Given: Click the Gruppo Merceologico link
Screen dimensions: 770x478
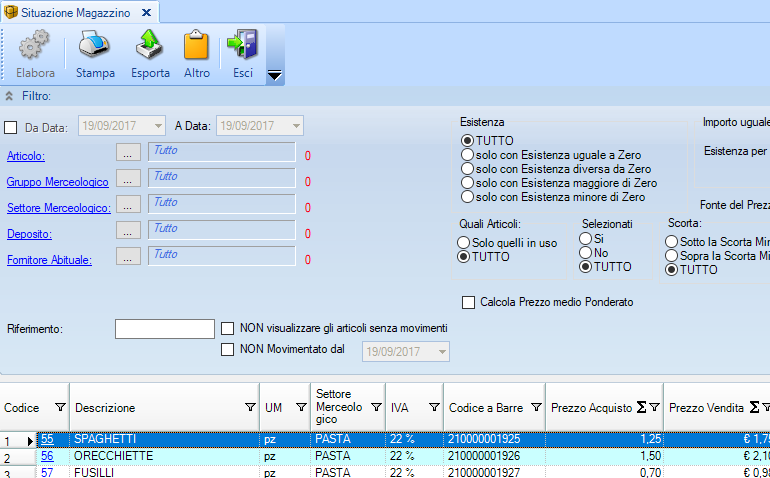Looking at the screenshot, I should point(57,182).
